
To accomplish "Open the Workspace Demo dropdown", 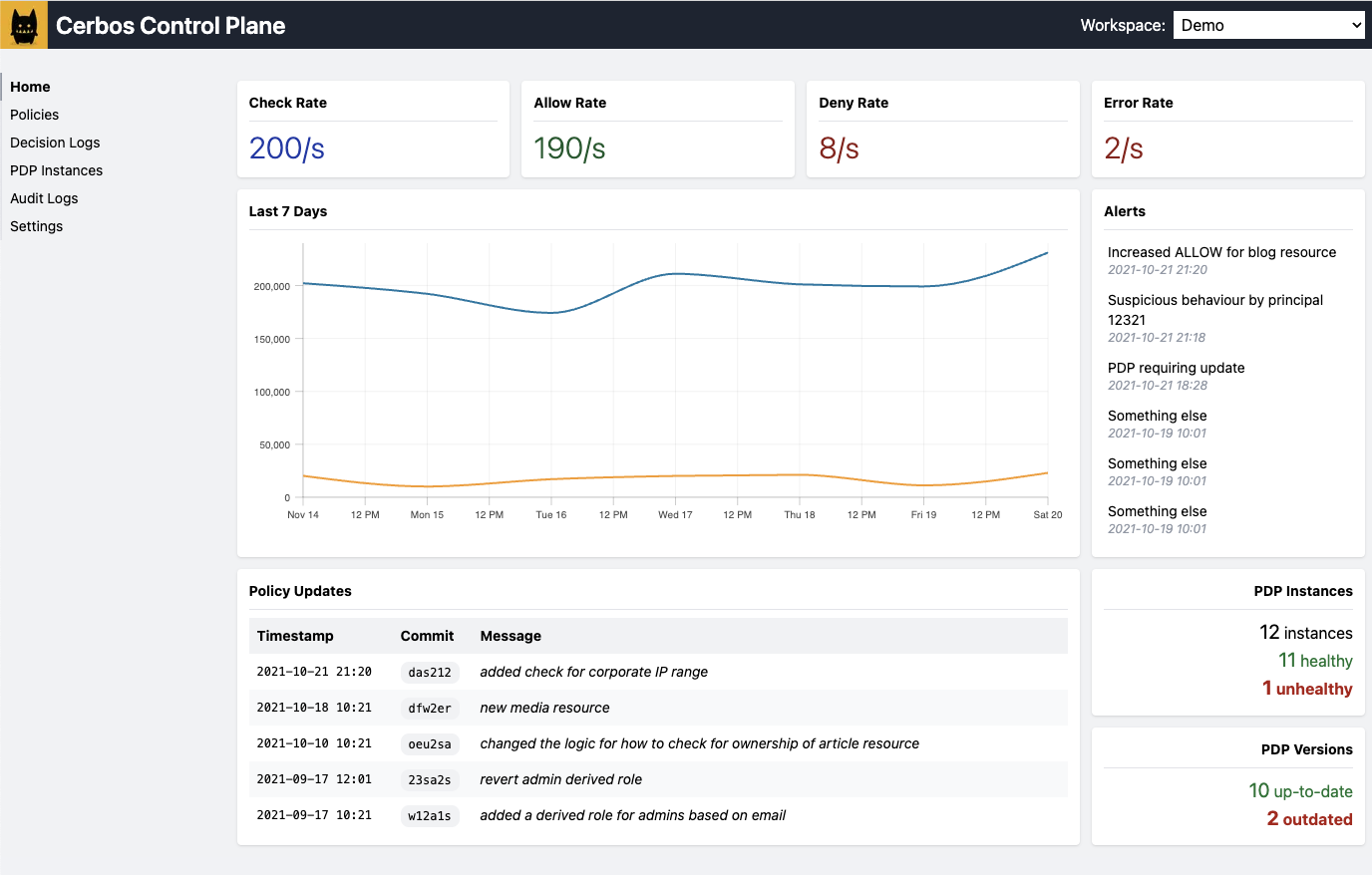I will pyautogui.click(x=1269, y=25).
